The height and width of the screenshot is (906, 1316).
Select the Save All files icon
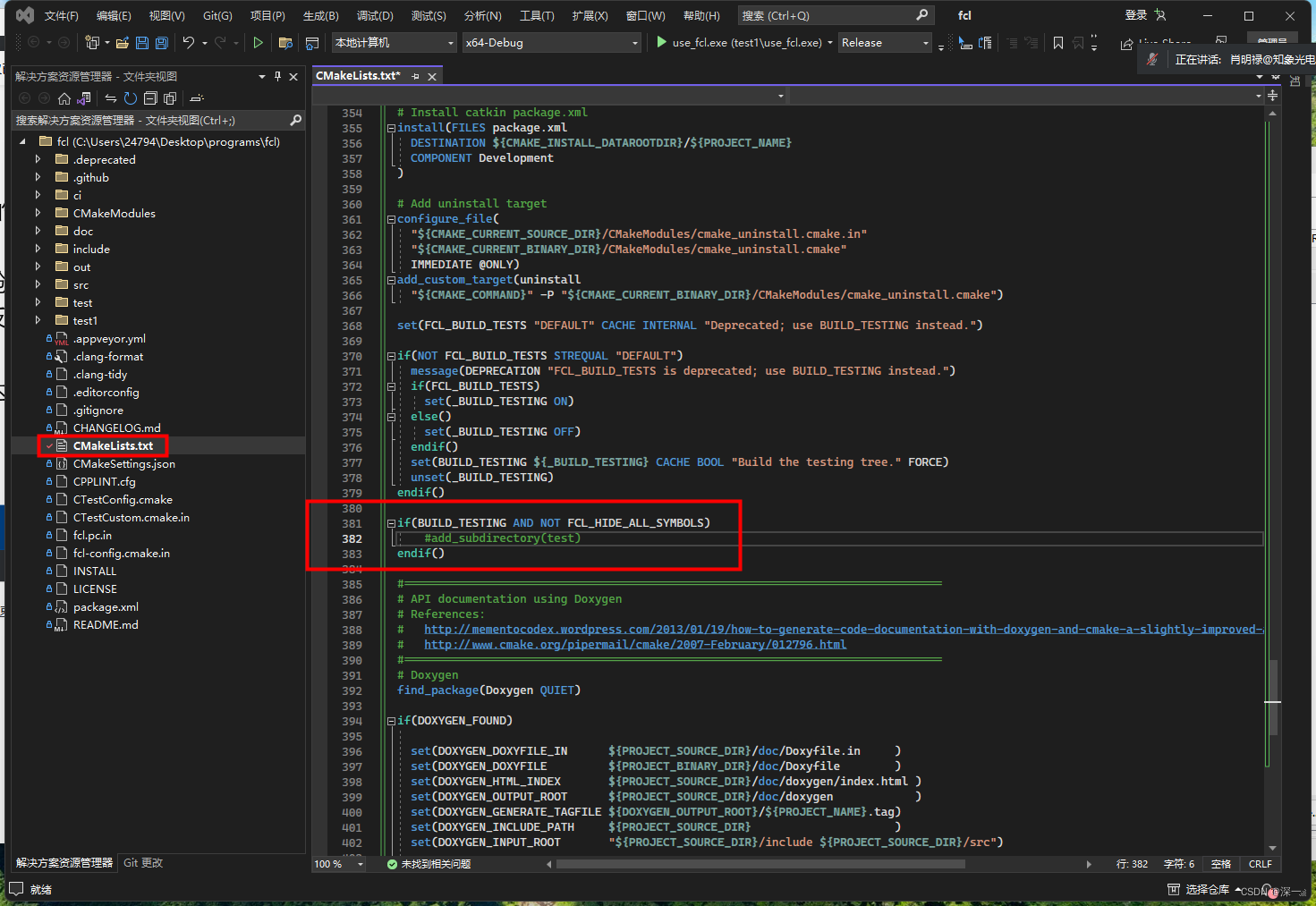161,42
